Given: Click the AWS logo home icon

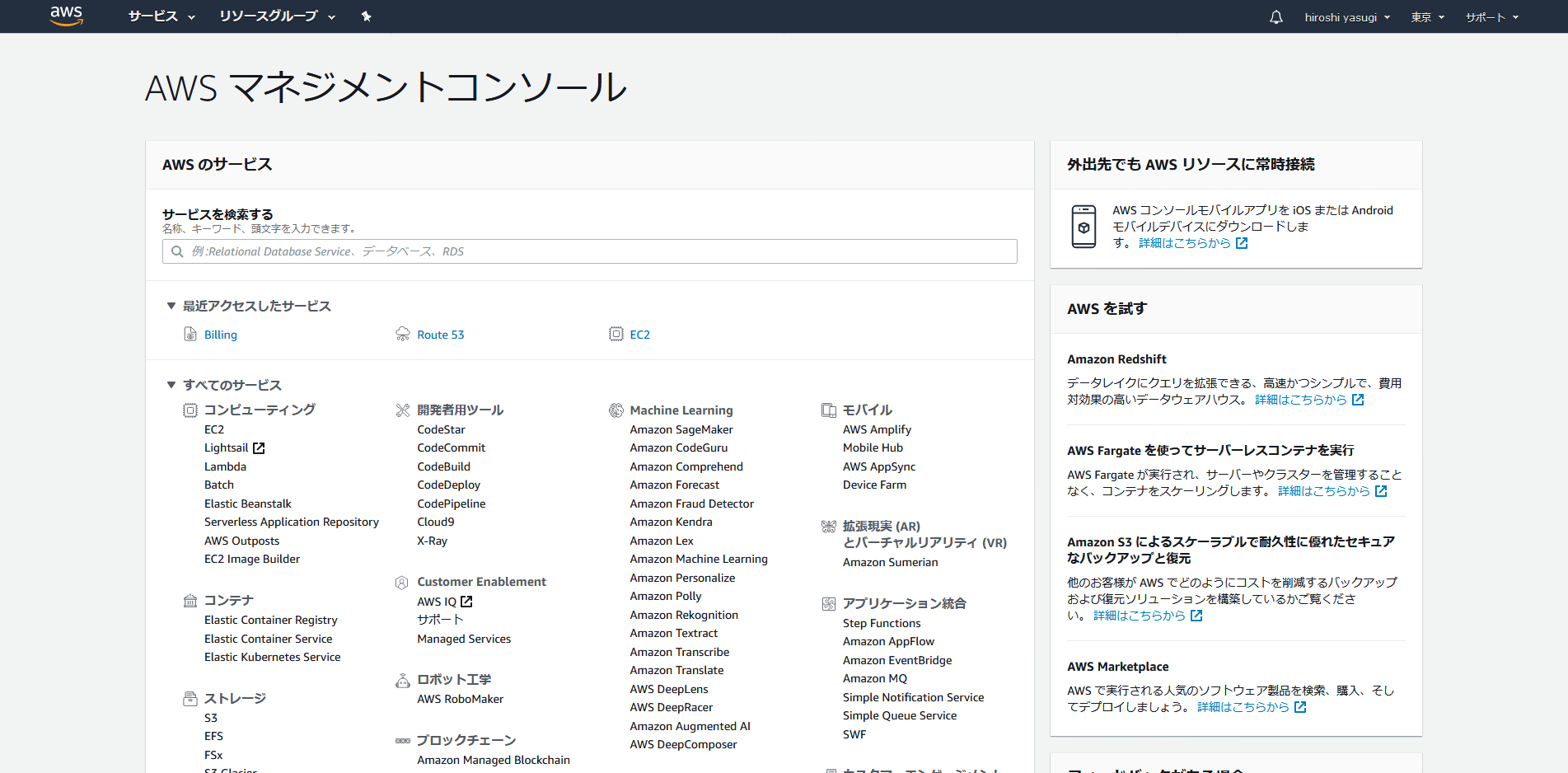Looking at the screenshot, I should (67, 16).
